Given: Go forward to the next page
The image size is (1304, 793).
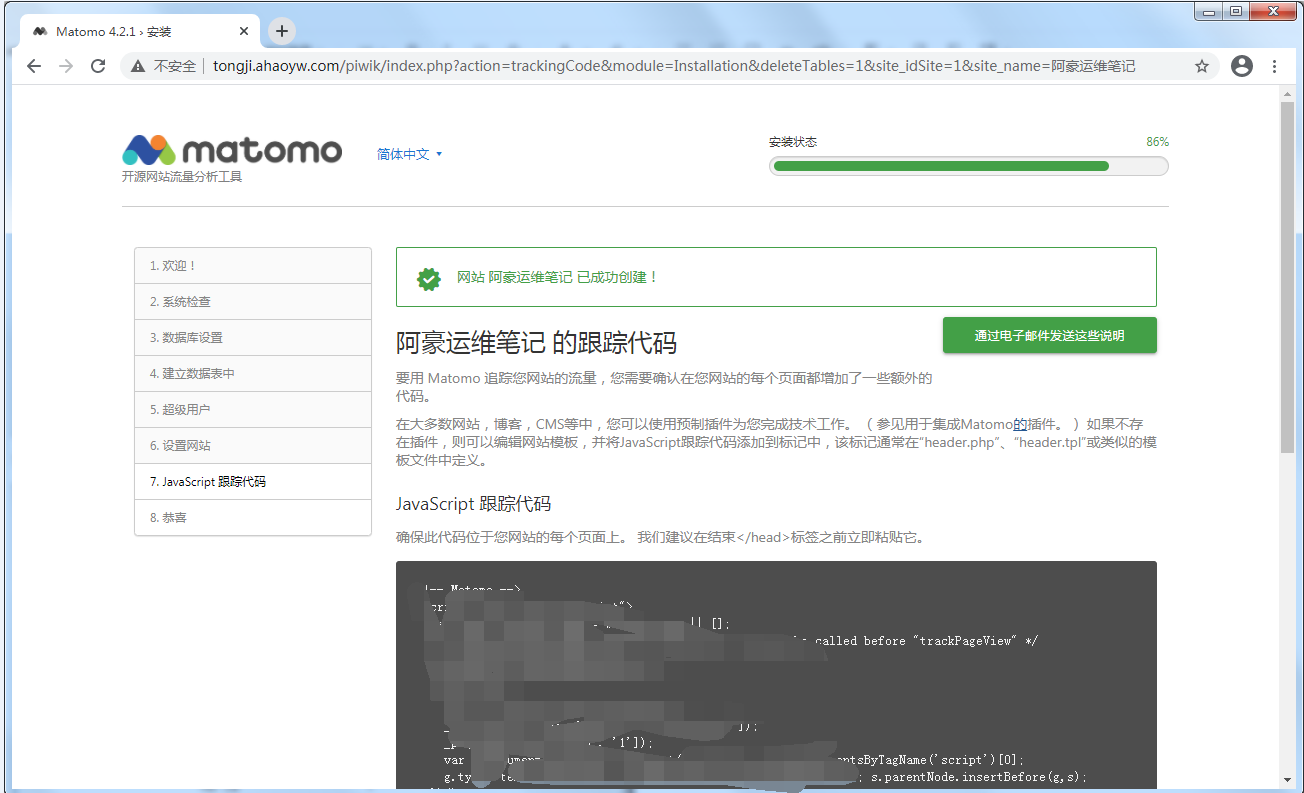Looking at the screenshot, I should pyautogui.click(x=66, y=66).
